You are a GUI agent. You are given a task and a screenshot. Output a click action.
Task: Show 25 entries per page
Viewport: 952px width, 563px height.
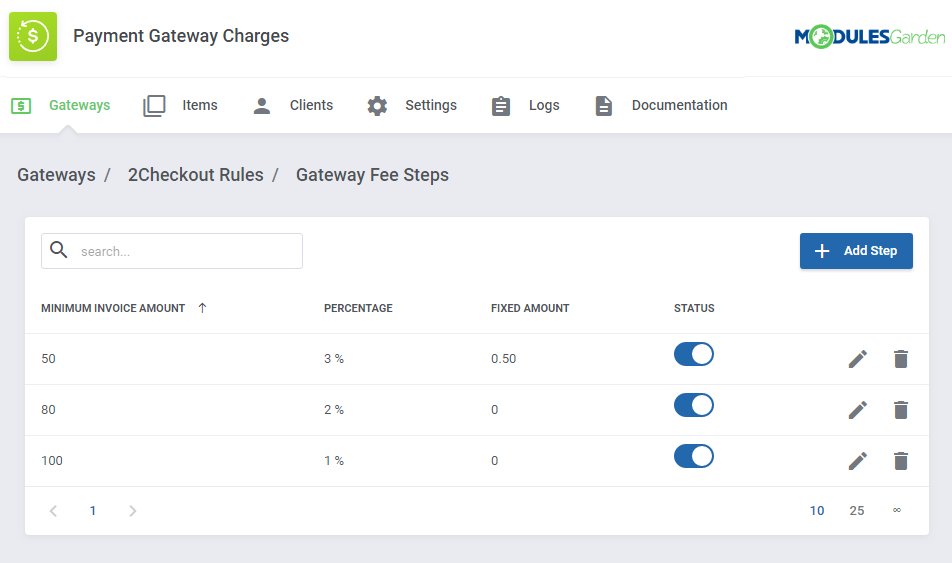pyautogui.click(x=857, y=511)
